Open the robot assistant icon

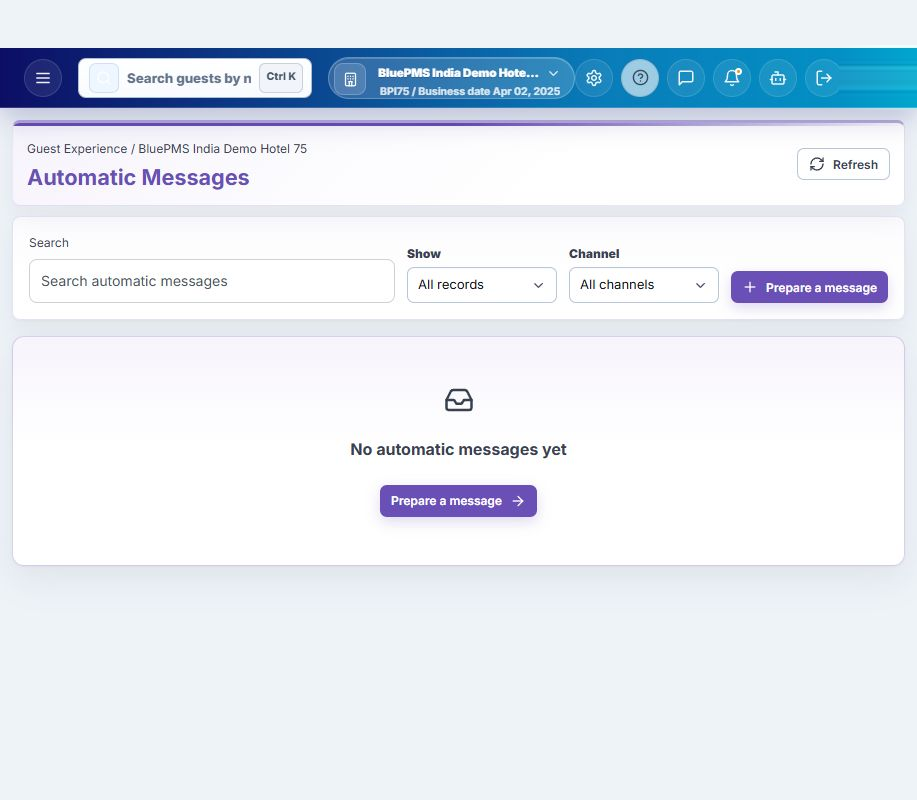click(x=778, y=78)
